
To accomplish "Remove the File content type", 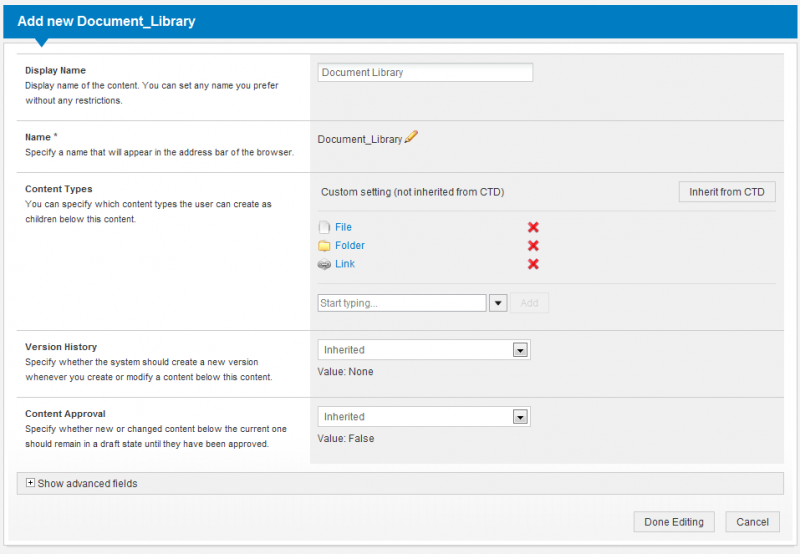I will click(x=533, y=228).
